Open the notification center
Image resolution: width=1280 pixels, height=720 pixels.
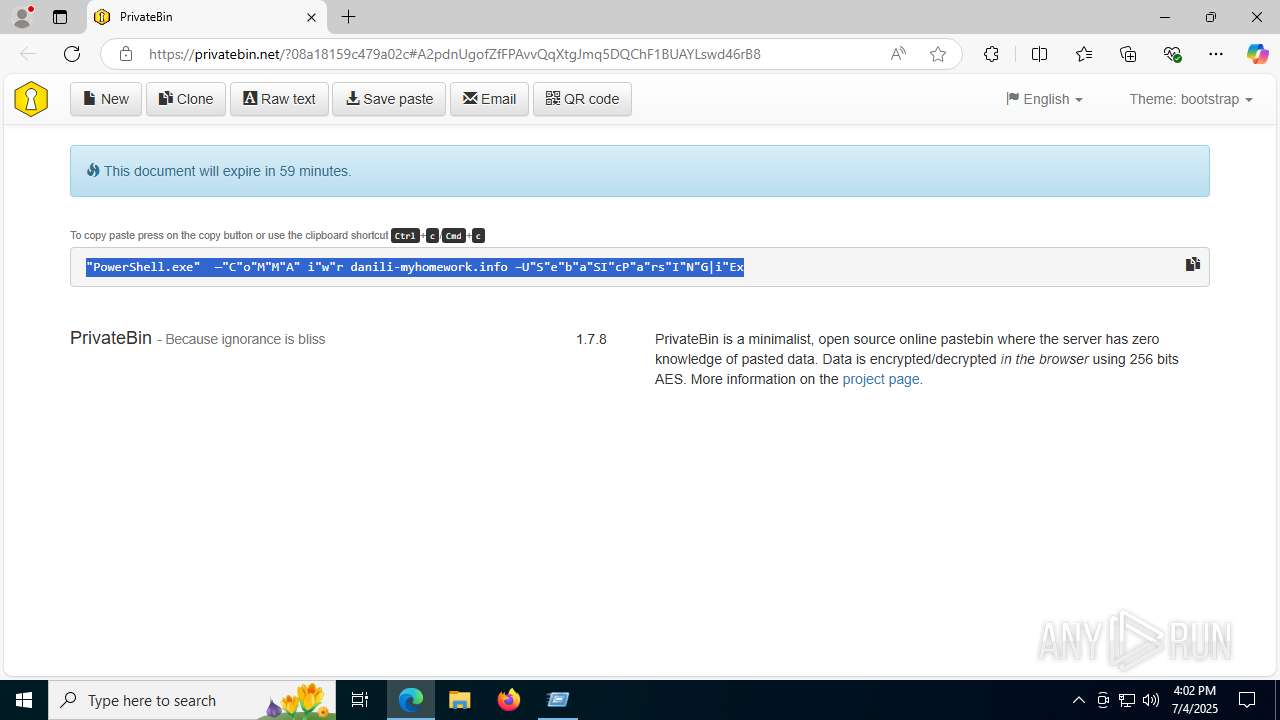1247,700
